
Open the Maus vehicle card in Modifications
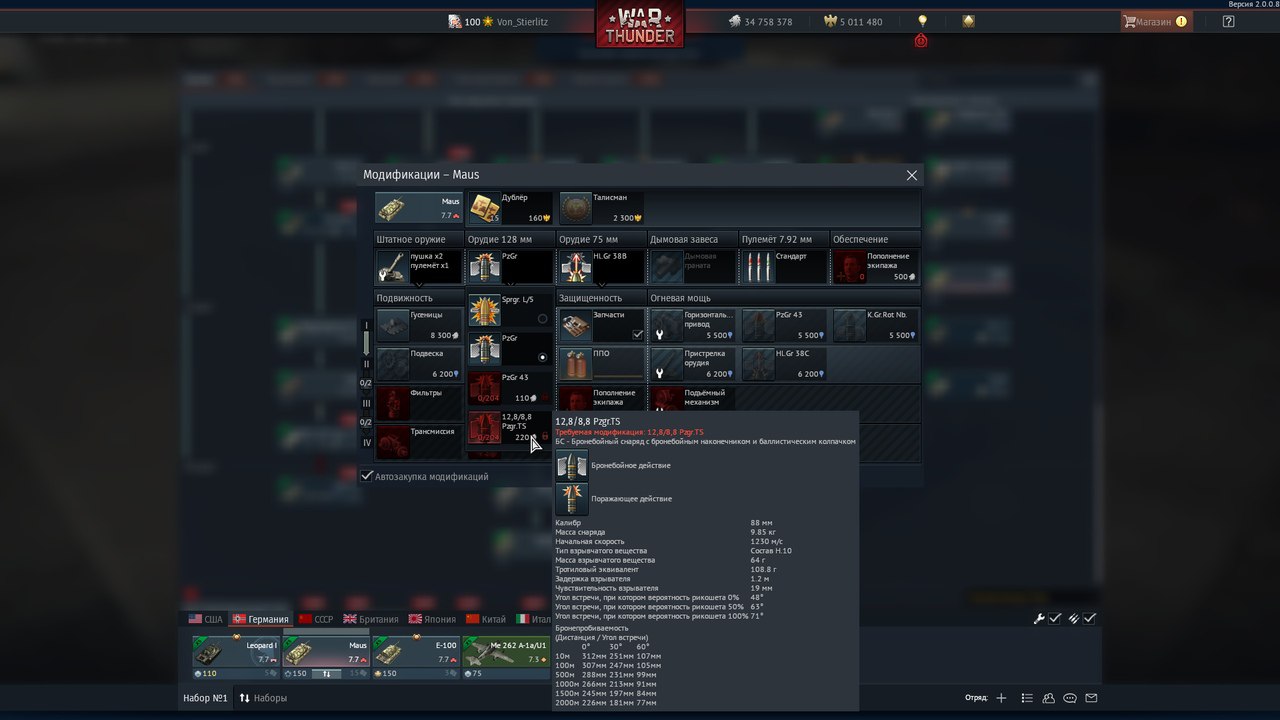(x=419, y=208)
